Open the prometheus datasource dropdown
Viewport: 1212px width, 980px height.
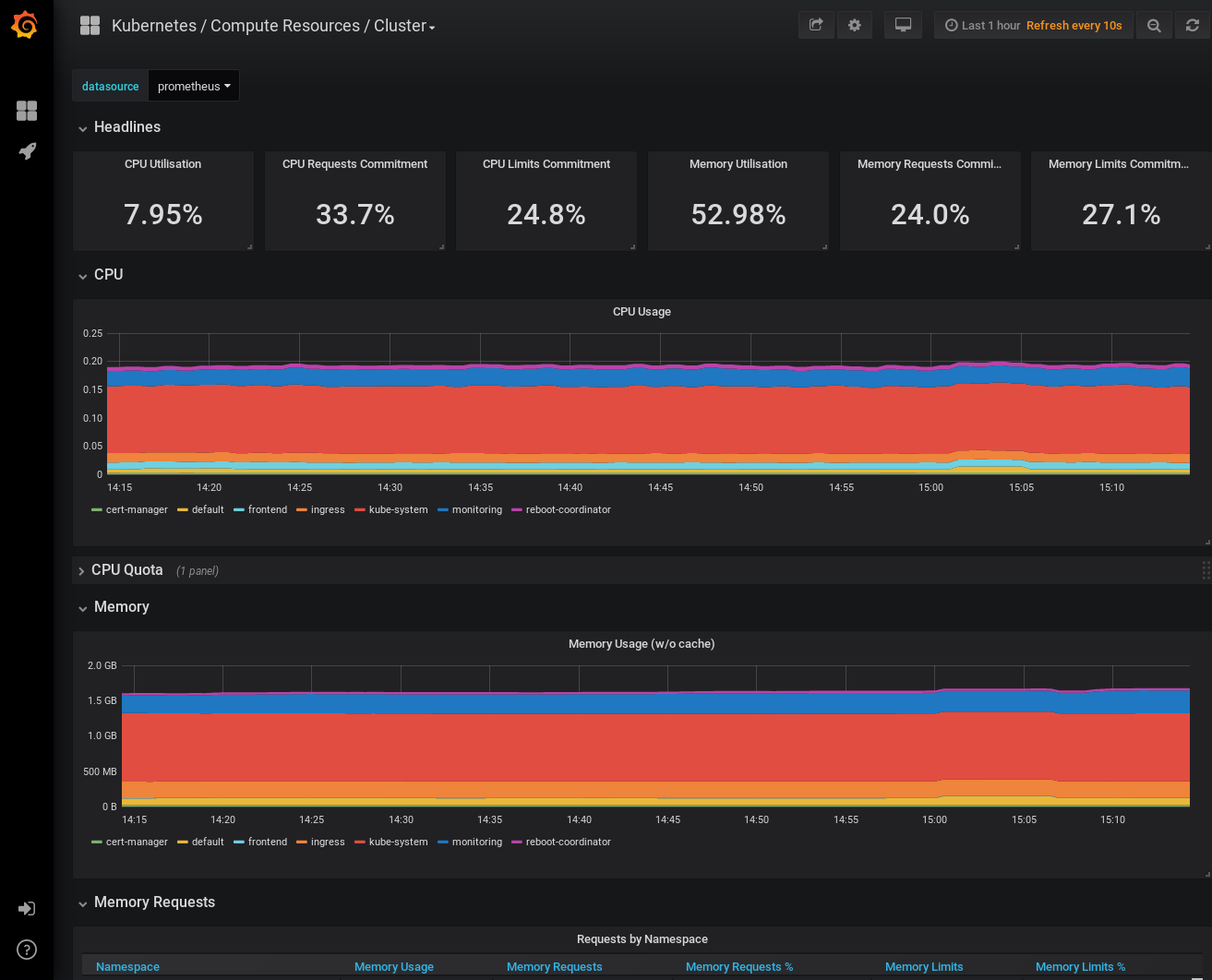coord(193,87)
